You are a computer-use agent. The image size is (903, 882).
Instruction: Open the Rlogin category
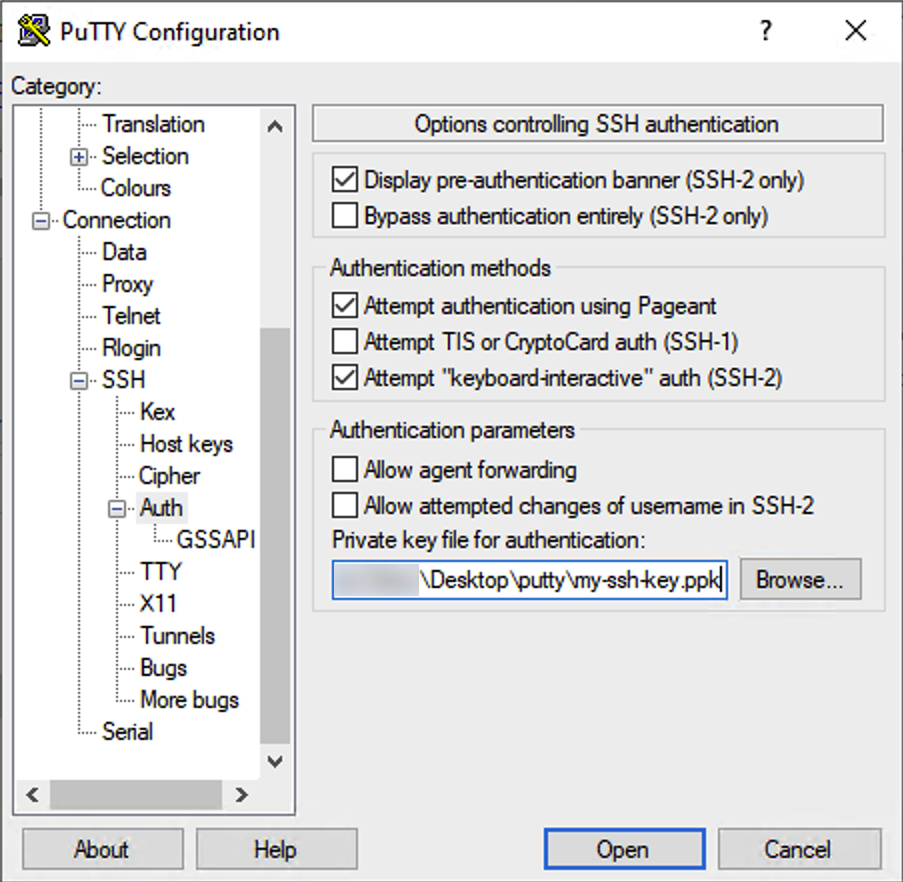pos(131,348)
